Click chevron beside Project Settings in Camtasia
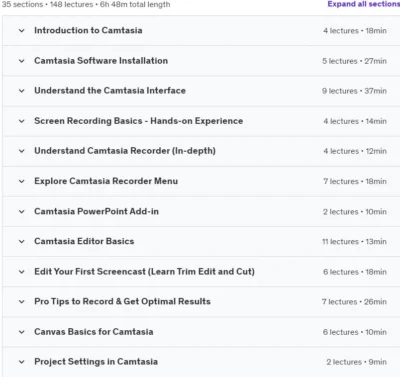 tap(22, 362)
